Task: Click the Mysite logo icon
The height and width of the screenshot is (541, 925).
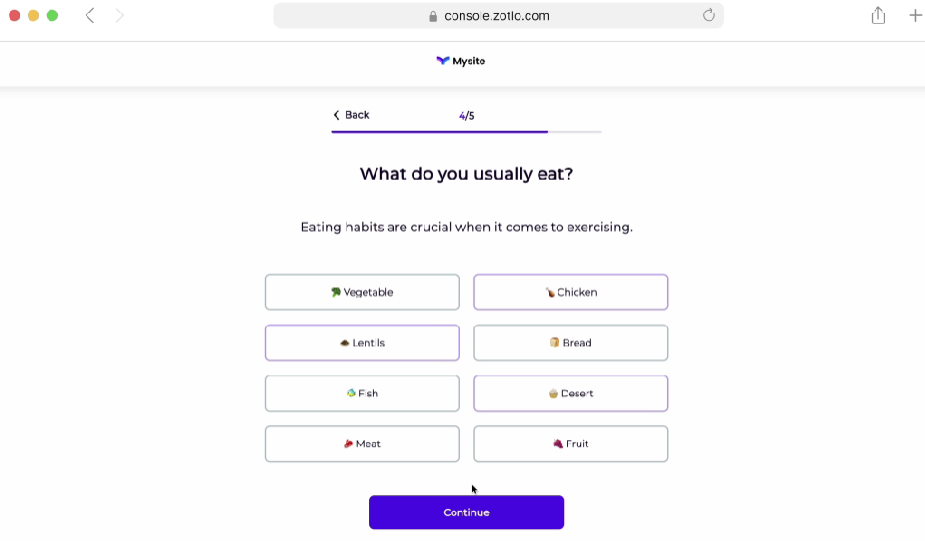Action: (x=443, y=61)
